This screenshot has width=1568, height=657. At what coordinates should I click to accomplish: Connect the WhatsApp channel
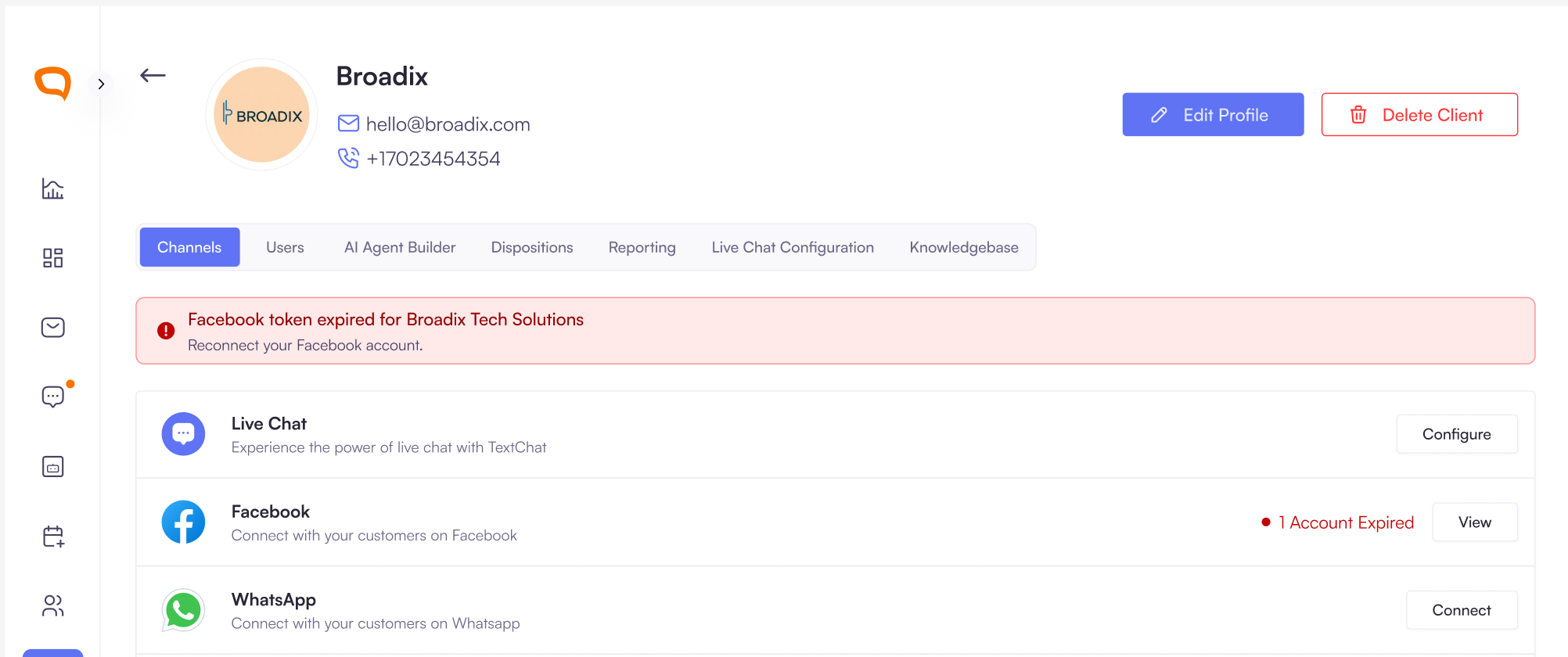(x=1462, y=610)
